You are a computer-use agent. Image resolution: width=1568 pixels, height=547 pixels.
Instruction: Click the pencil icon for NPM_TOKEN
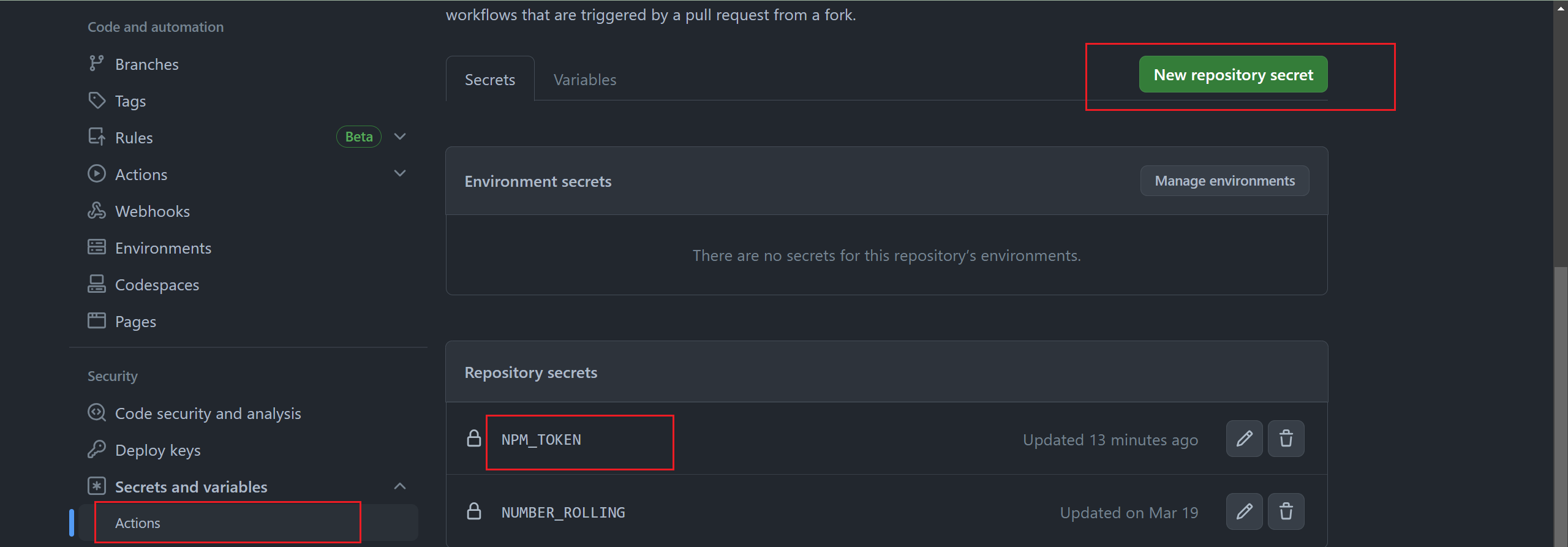pos(1243,439)
